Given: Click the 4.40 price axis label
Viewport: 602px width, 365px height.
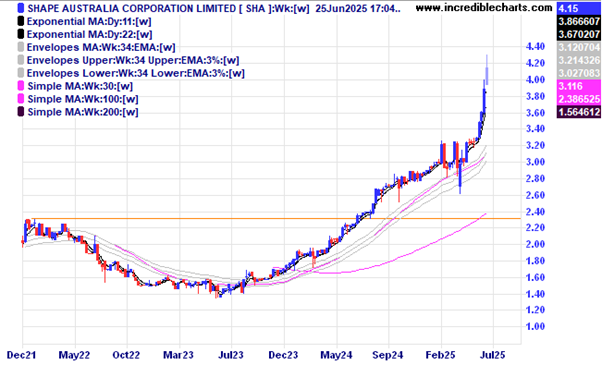Looking at the screenshot, I should [535, 47].
